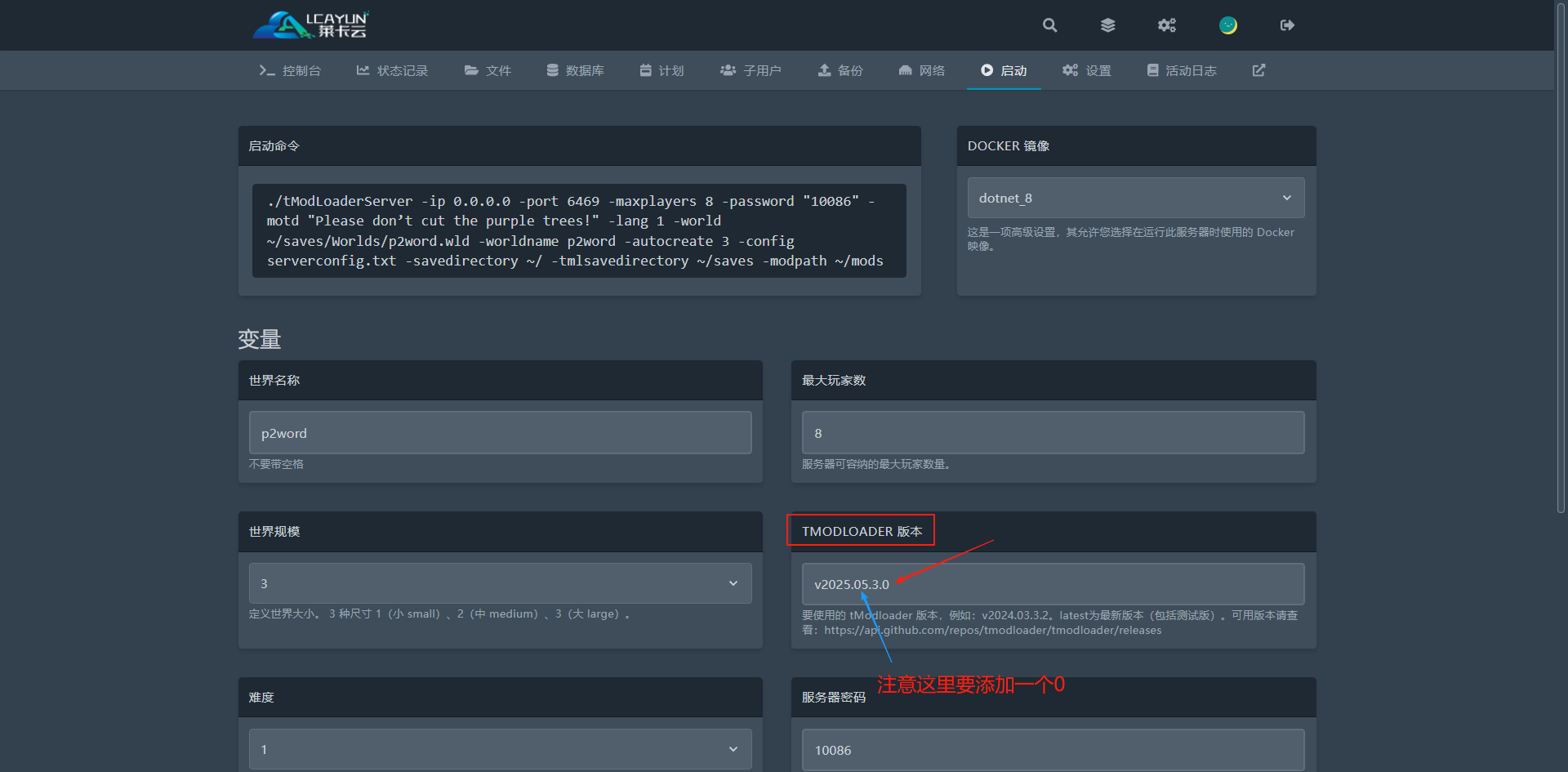
Task: Click the 世界名称 field containing p2word
Action: [x=500, y=433]
